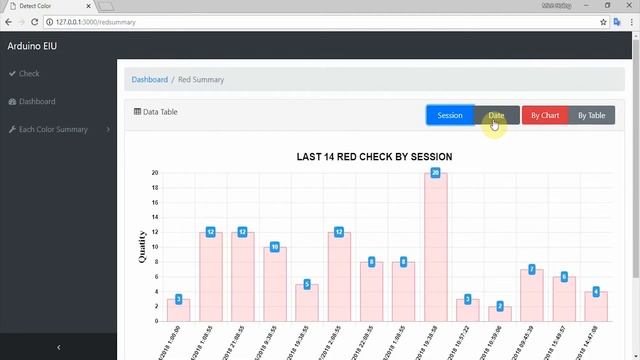
Task: Click the 'Red Summary' breadcrumb text
Action: click(x=201, y=80)
